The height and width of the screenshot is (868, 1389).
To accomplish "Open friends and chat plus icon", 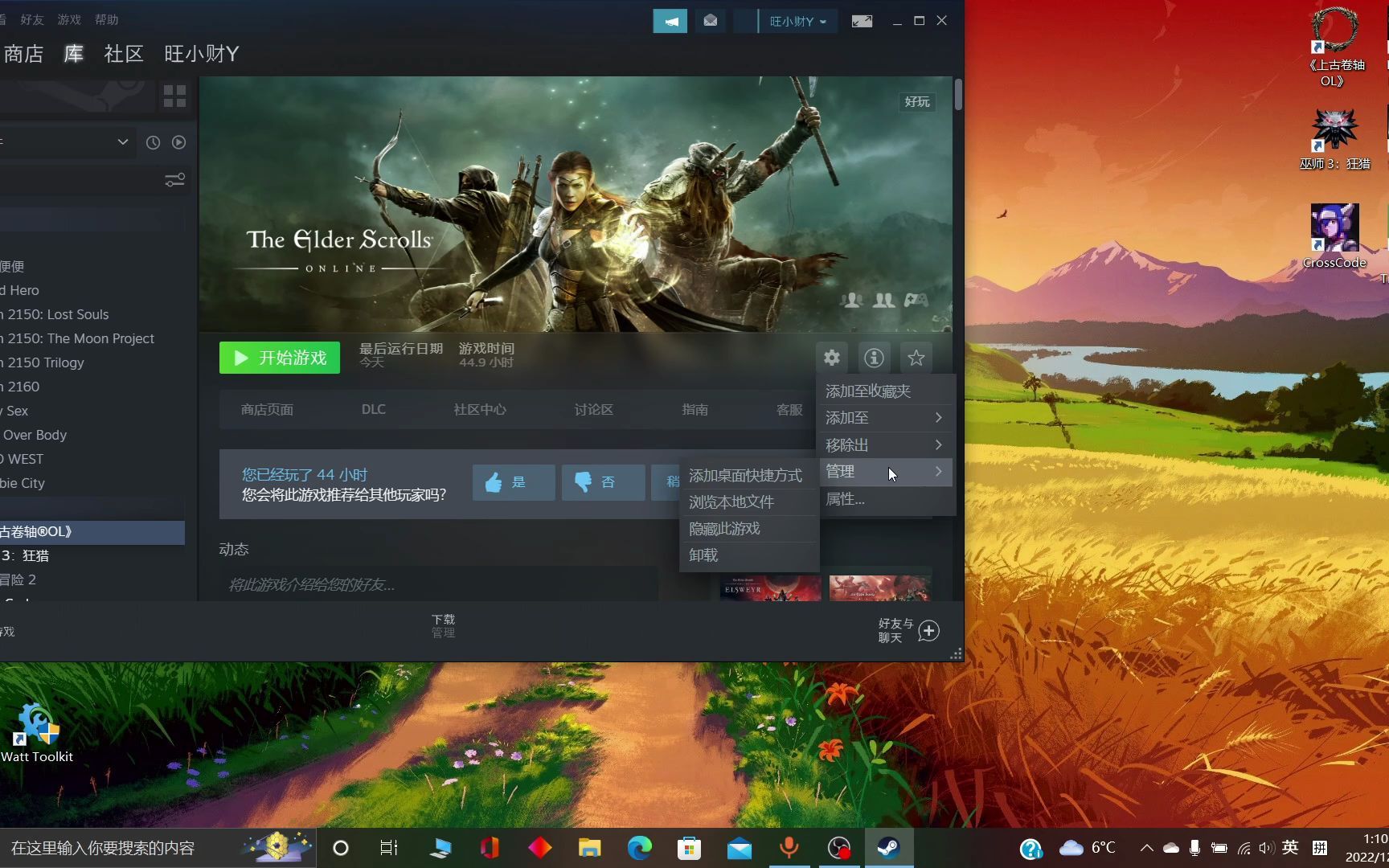I will point(929,631).
